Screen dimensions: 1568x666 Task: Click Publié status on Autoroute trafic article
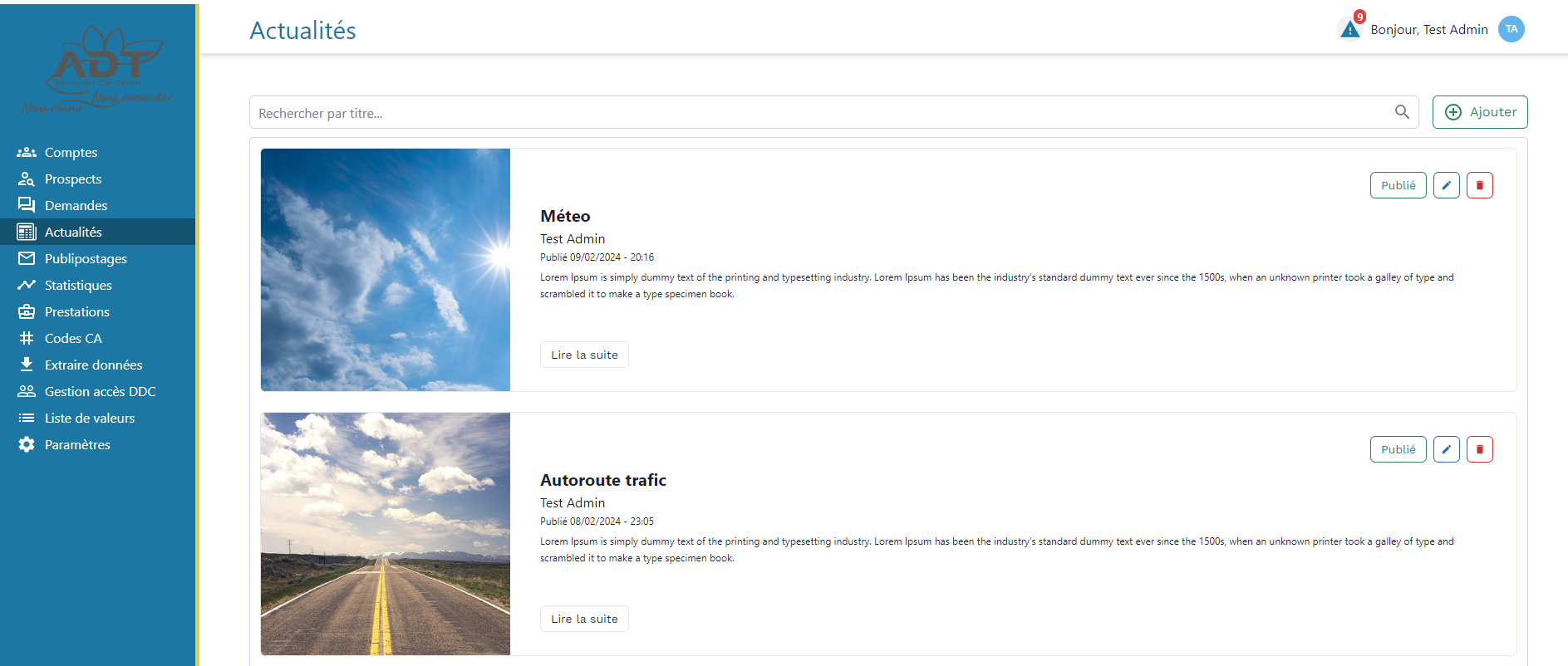[1398, 449]
